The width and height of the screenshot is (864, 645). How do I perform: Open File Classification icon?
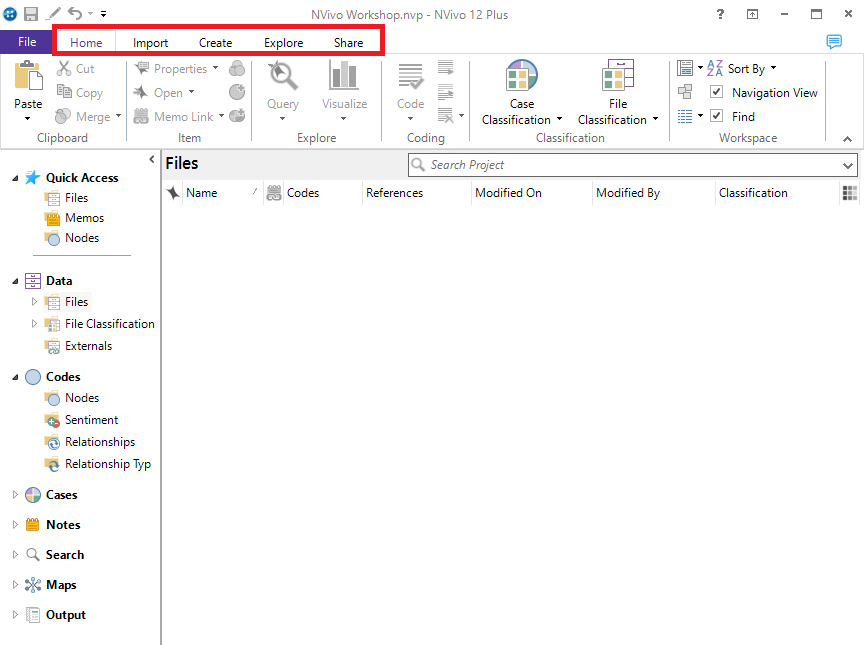coord(618,75)
